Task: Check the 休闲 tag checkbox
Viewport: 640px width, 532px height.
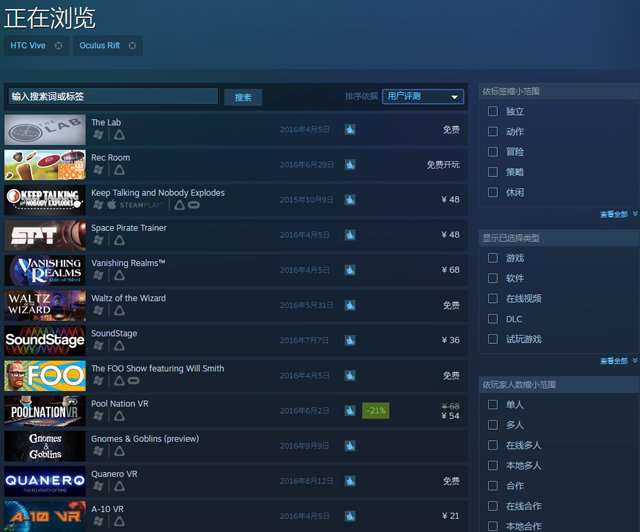Action: click(493, 192)
